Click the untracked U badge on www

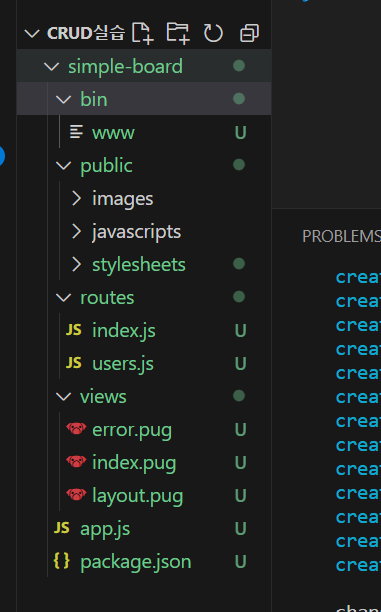[240, 133]
